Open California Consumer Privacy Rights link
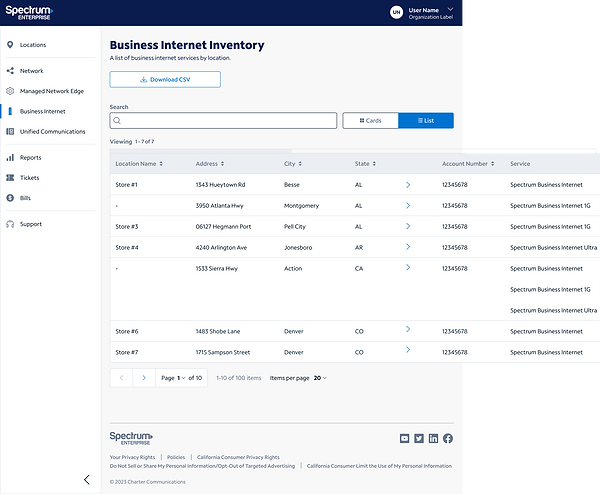 tap(238, 457)
